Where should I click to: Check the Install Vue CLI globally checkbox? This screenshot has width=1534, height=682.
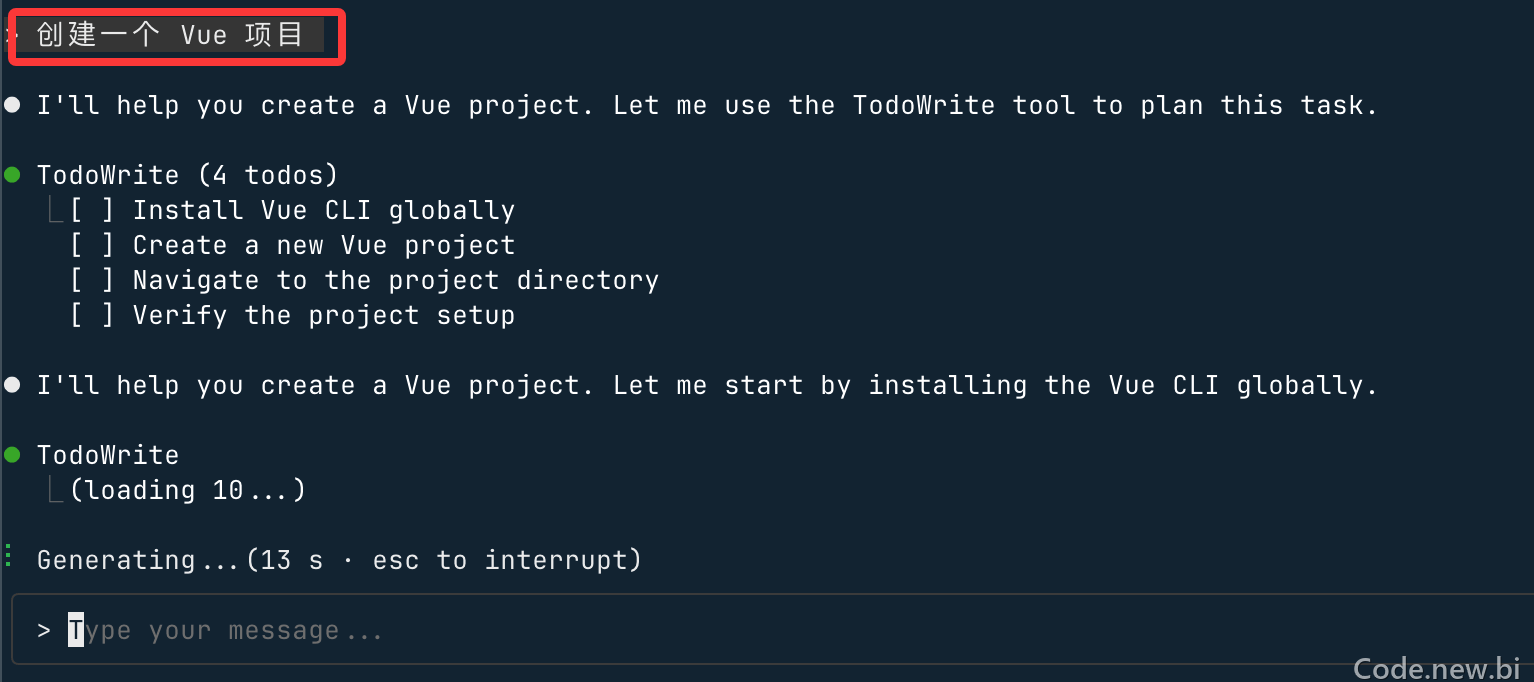tap(92, 210)
